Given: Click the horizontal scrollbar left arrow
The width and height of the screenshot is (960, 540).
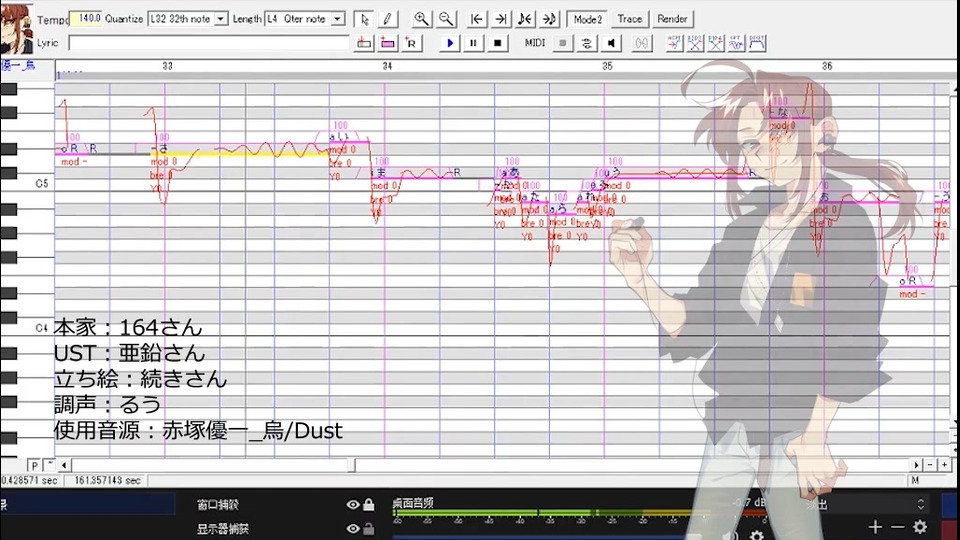Looking at the screenshot, I should [x=64, y=465].
